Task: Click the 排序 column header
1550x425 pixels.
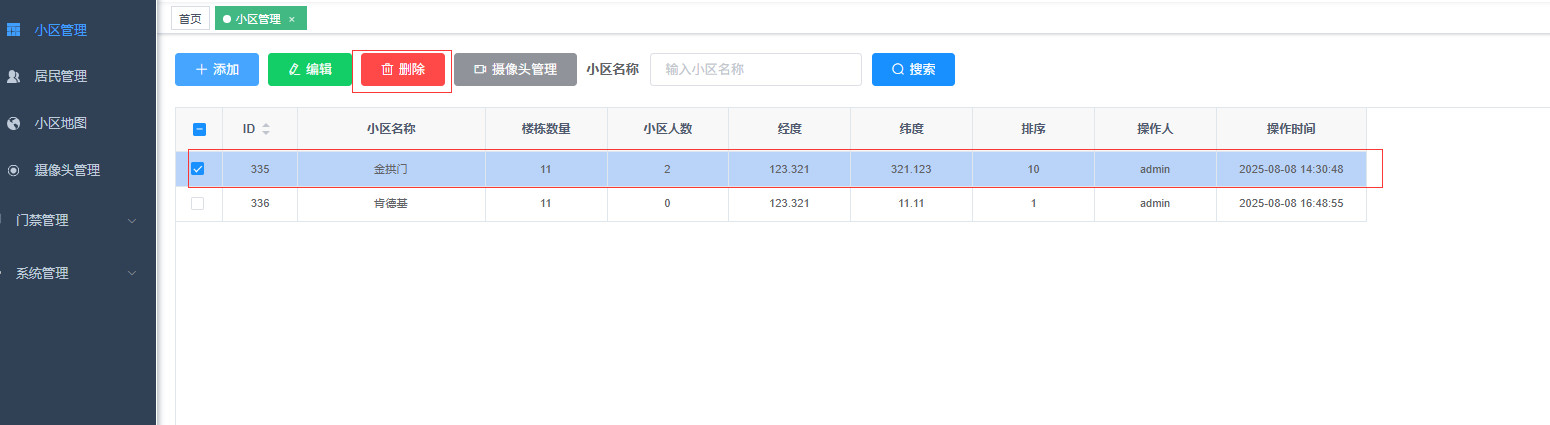Action: pyautogui.click(x=1033, y=129)
